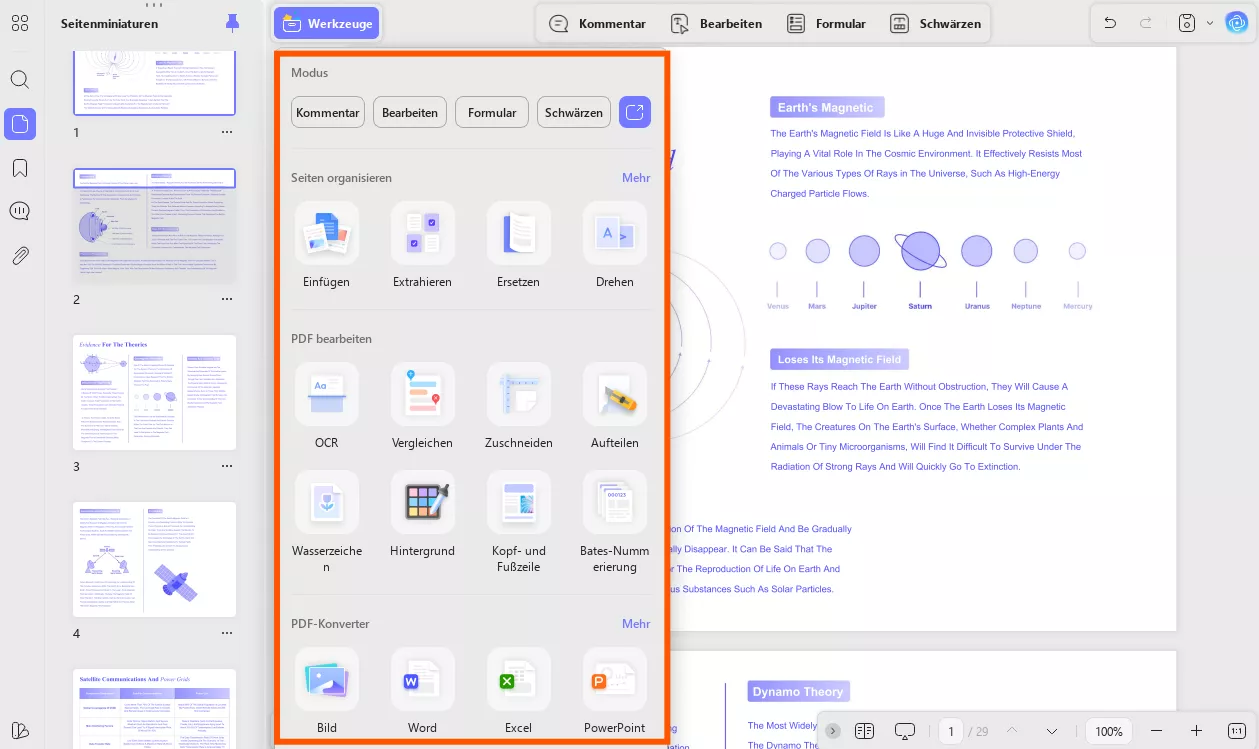Zoom out with the minus button
Viewport: 1259px width, 749px height.
[x=1157, y=731]
